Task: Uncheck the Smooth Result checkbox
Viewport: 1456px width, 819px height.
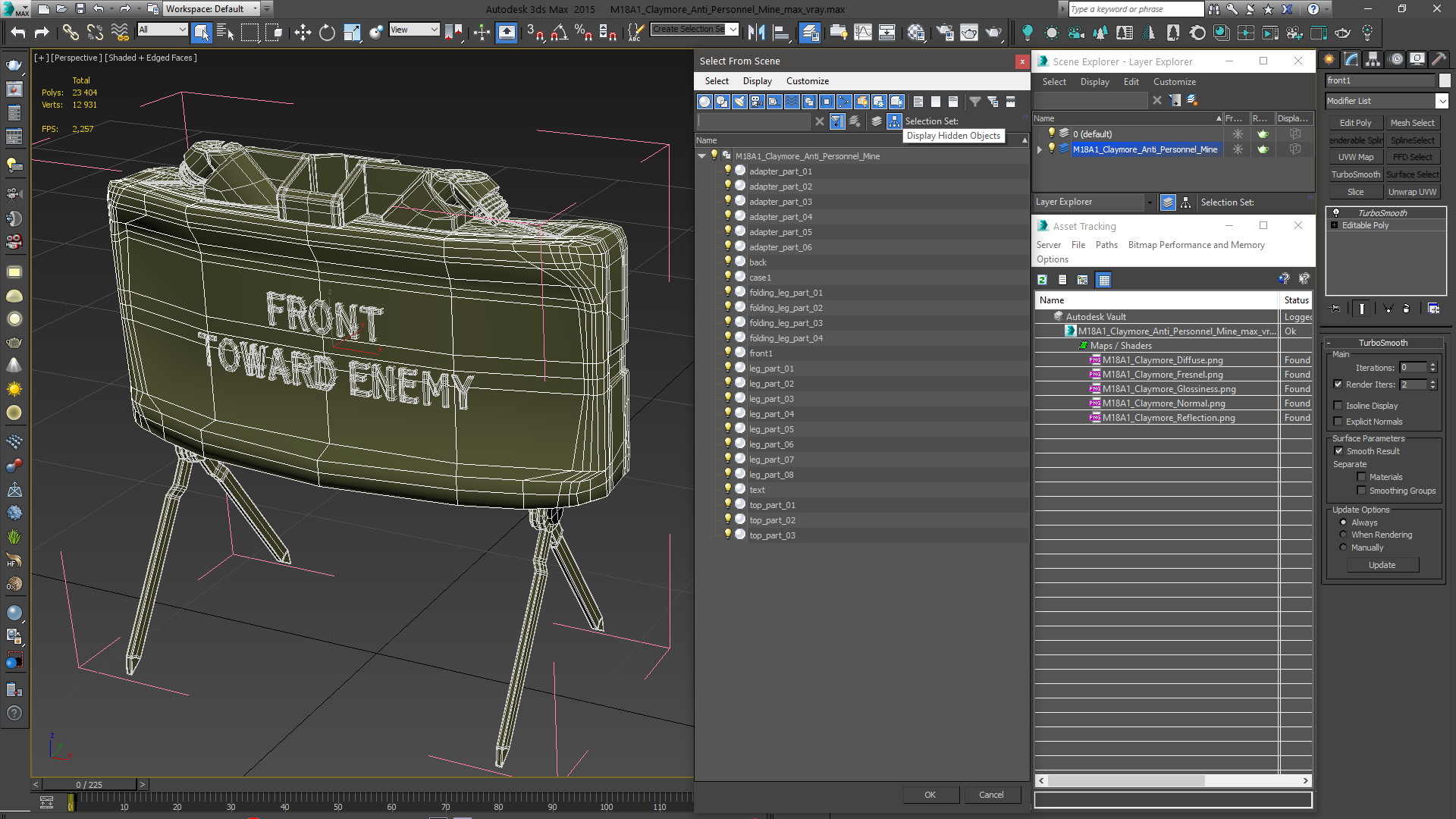Action: (1339, 451)
